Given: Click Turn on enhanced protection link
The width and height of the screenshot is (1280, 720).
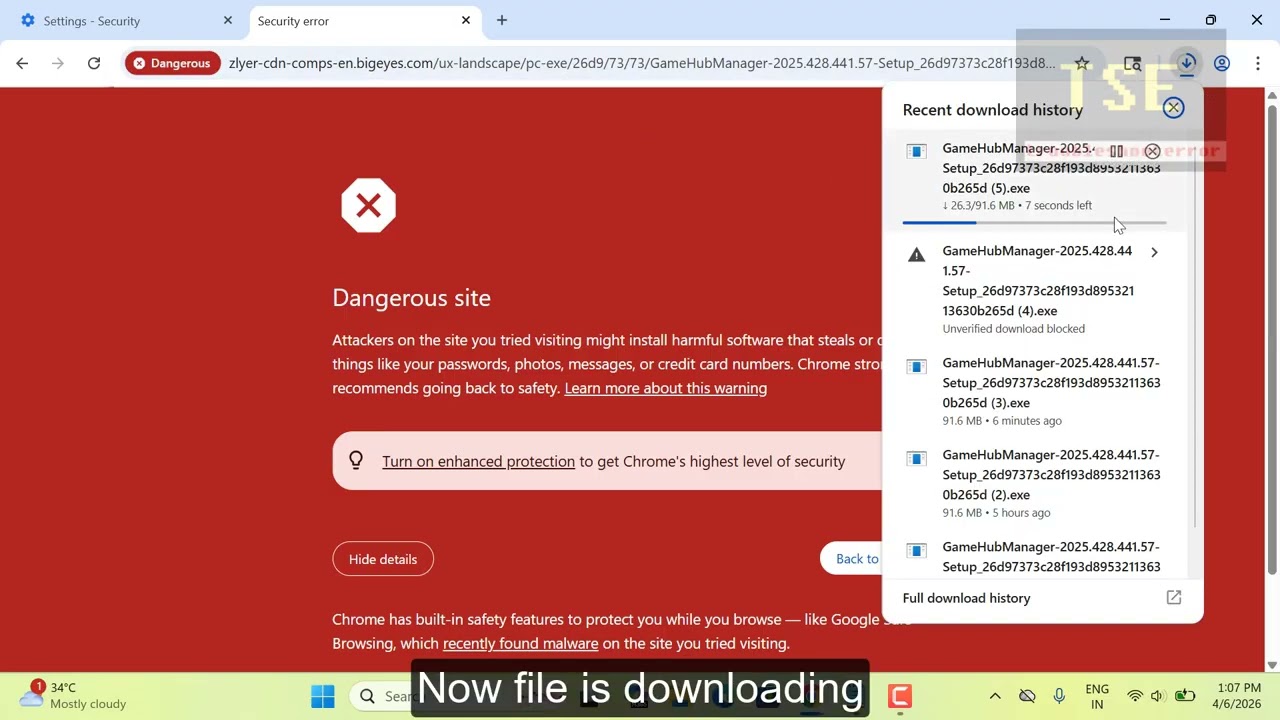Looking at the screenshot, I should 478,461.
